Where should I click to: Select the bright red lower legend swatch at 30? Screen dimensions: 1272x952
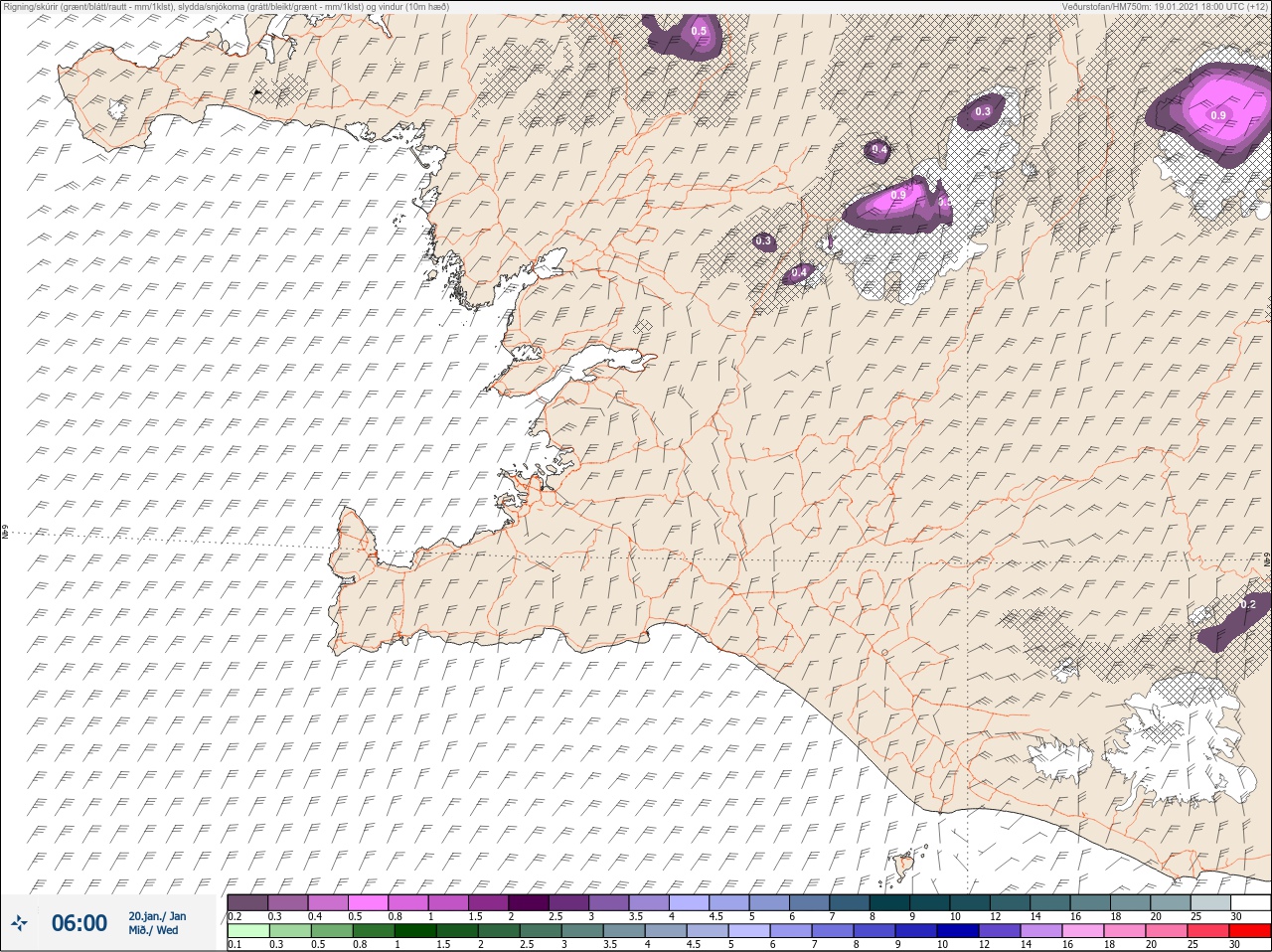(1248, 931)
